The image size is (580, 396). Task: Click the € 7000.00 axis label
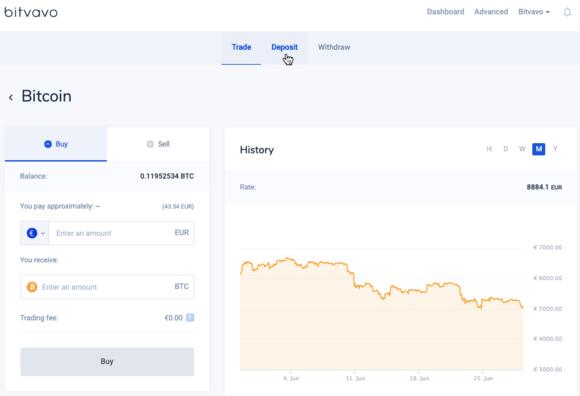tap(547, 247)
